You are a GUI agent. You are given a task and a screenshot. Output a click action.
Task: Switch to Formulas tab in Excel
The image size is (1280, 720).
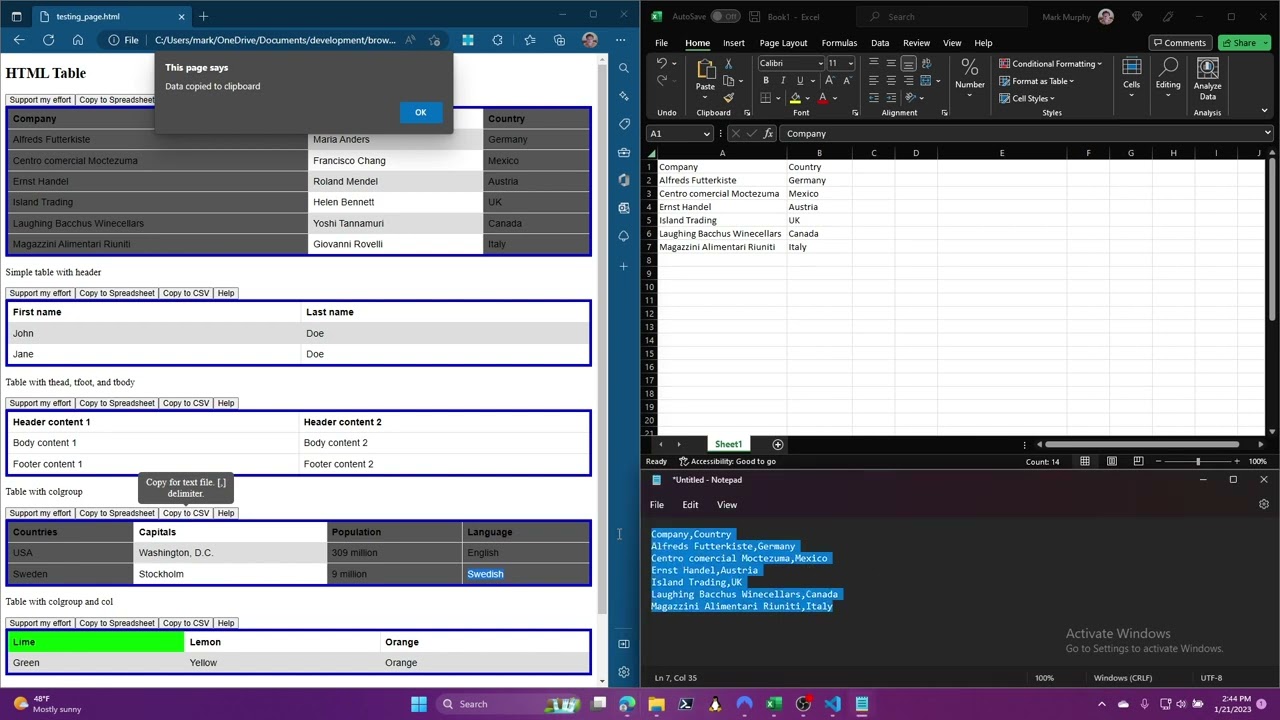click(839, 43)
